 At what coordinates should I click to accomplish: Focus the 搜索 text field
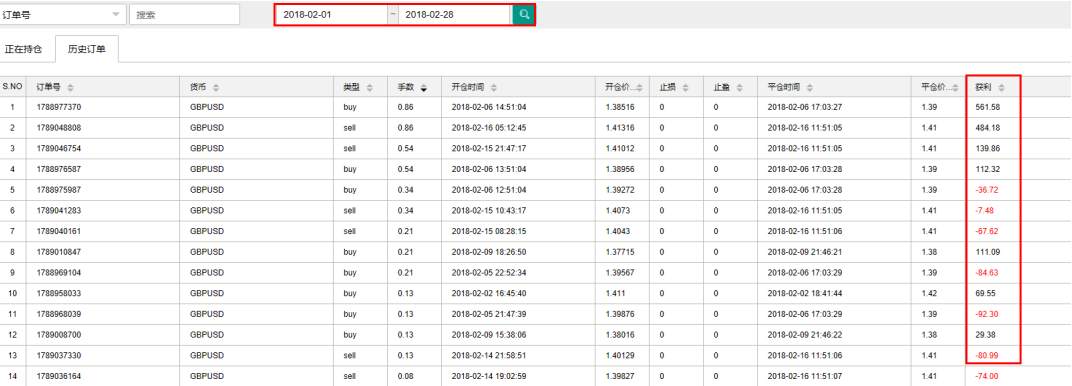[x=185, y=14]
